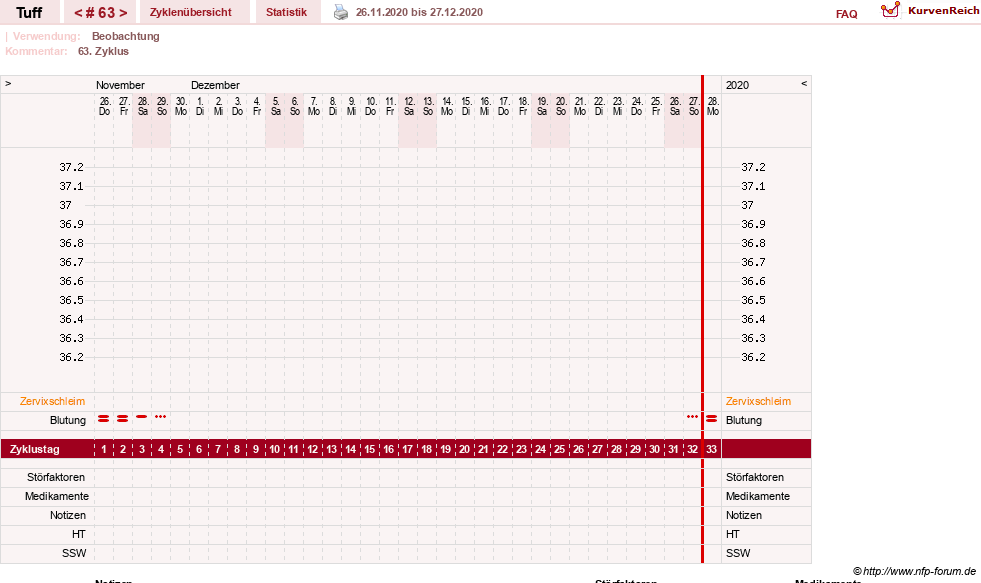Select cycle day 28 in the Zyklustag row
Screen dimensions: 981x583
click(x=616, y=449)
